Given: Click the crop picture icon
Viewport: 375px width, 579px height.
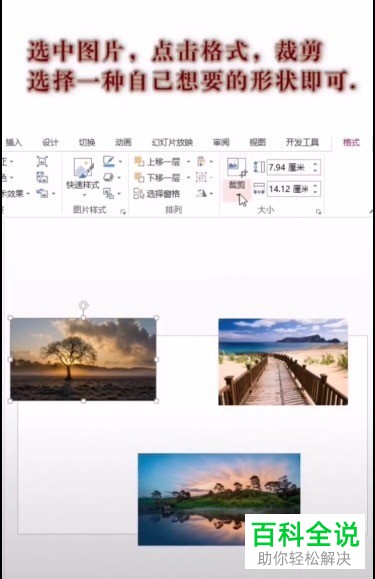Looking at the screenshot, I should tap(237, 167).
